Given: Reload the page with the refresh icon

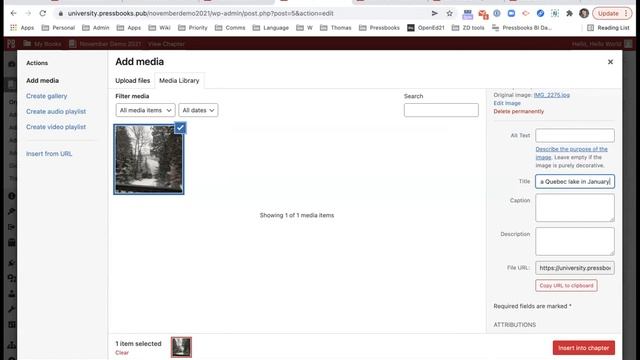Looking at the screenshot, I should point(42,13).
